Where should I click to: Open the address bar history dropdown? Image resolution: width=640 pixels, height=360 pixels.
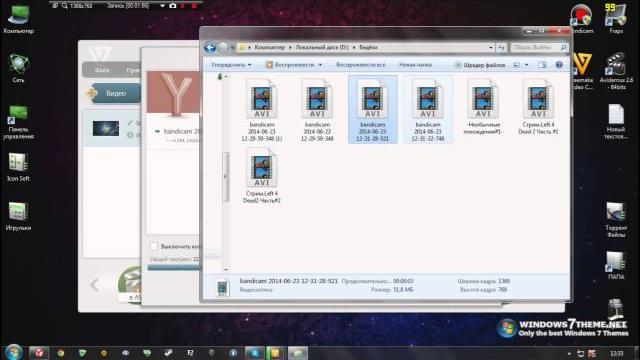point(491,47)
